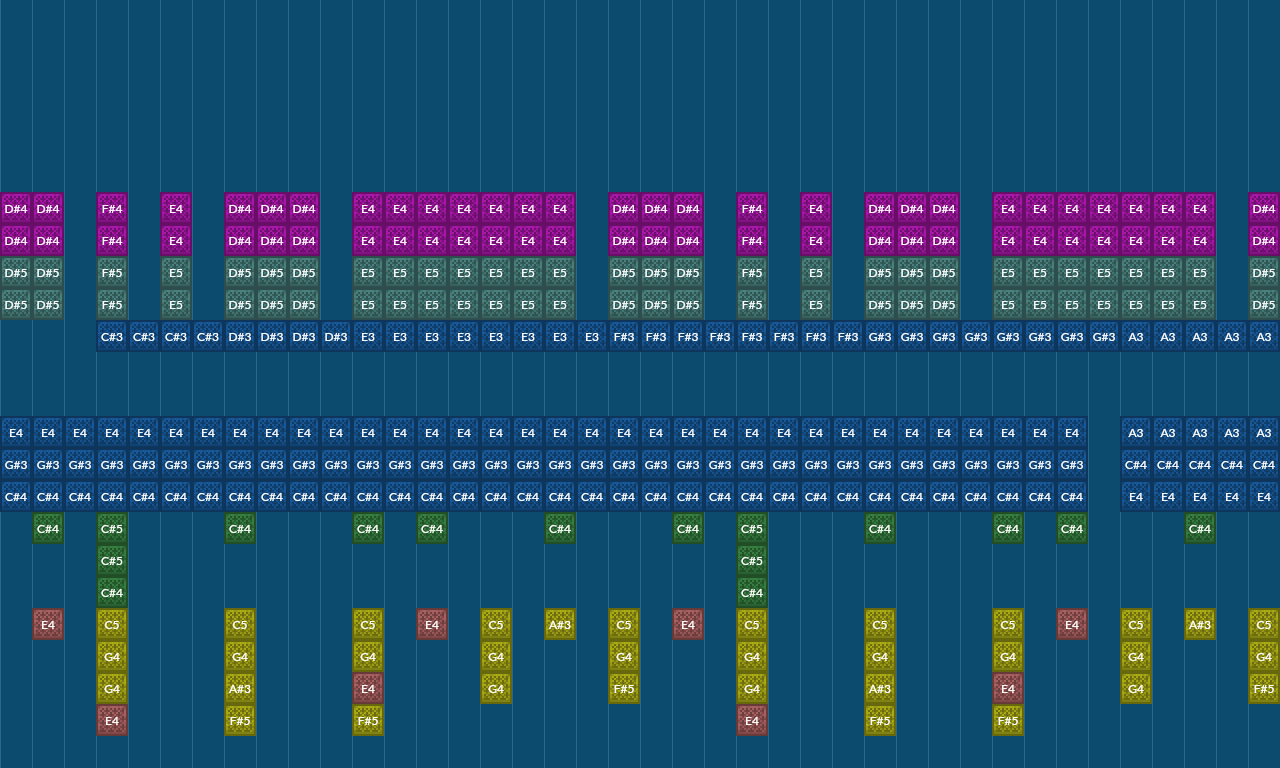The width and height of the screenshot is (1280, 768).
Task: Click the leftmost green C#4 note
Action: (x=47, y=529)
